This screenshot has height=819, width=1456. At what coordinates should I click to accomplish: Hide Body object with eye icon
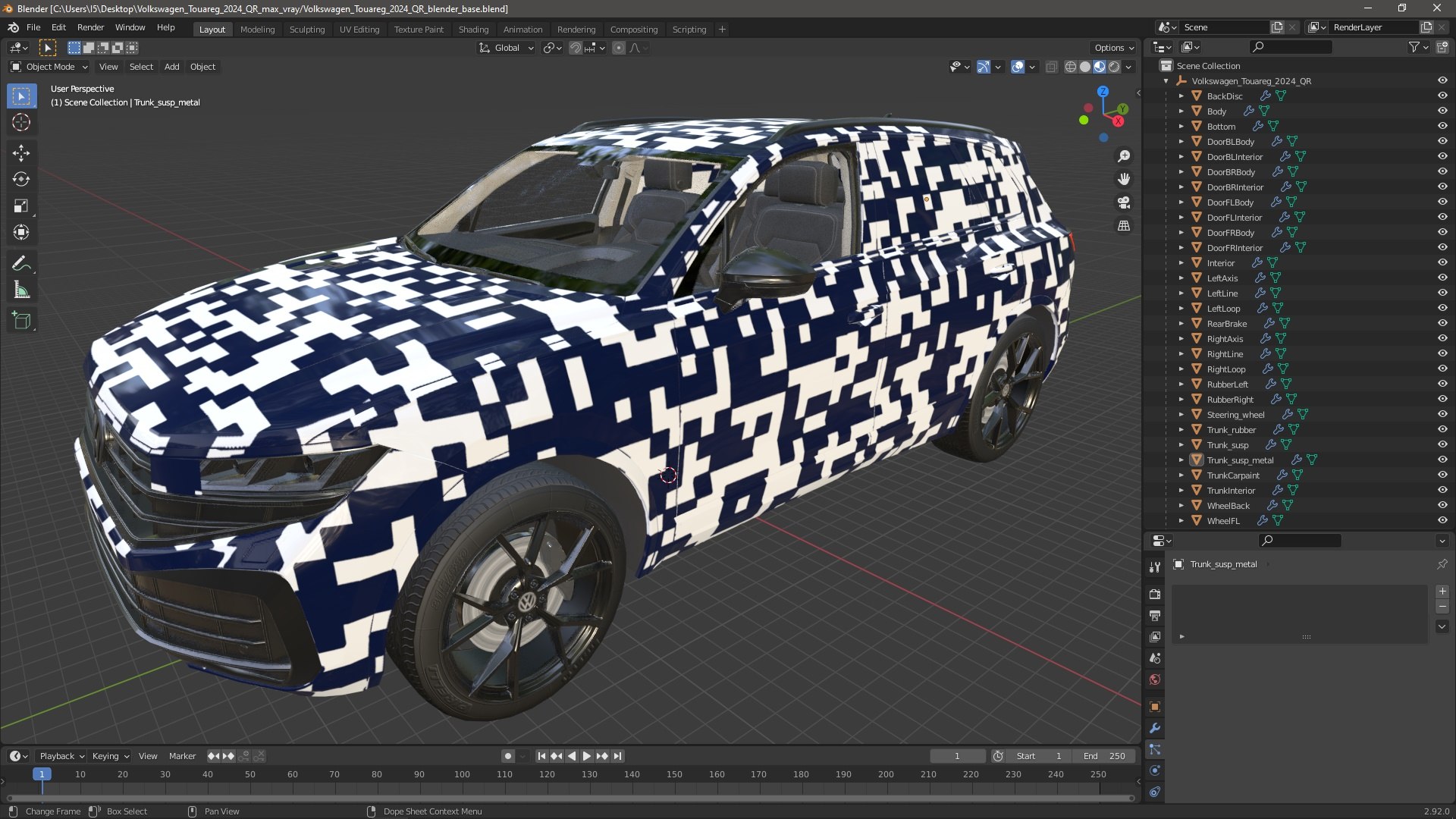[x=1442, y=111]
